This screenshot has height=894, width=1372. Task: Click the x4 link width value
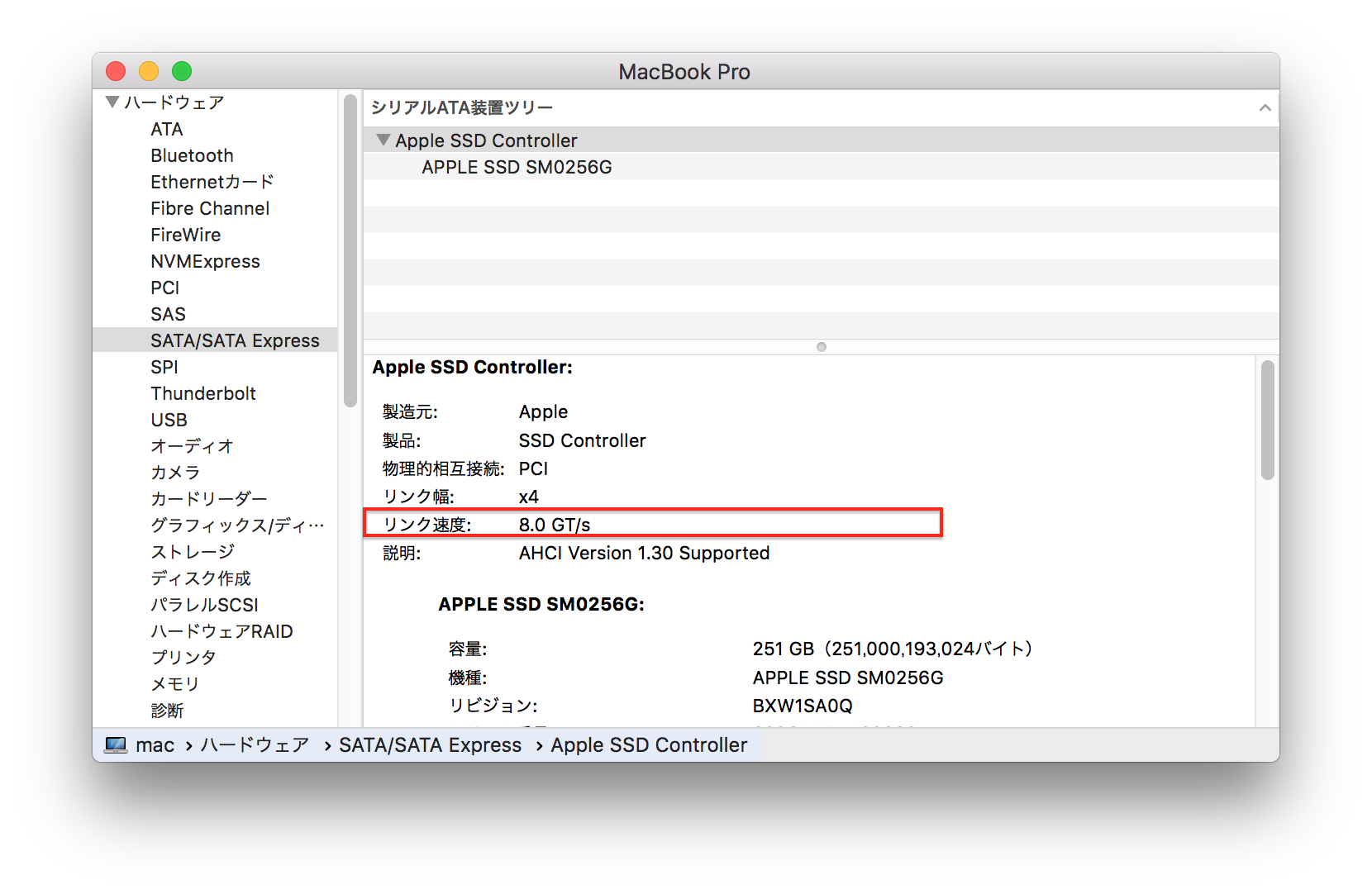coord(529,497)
